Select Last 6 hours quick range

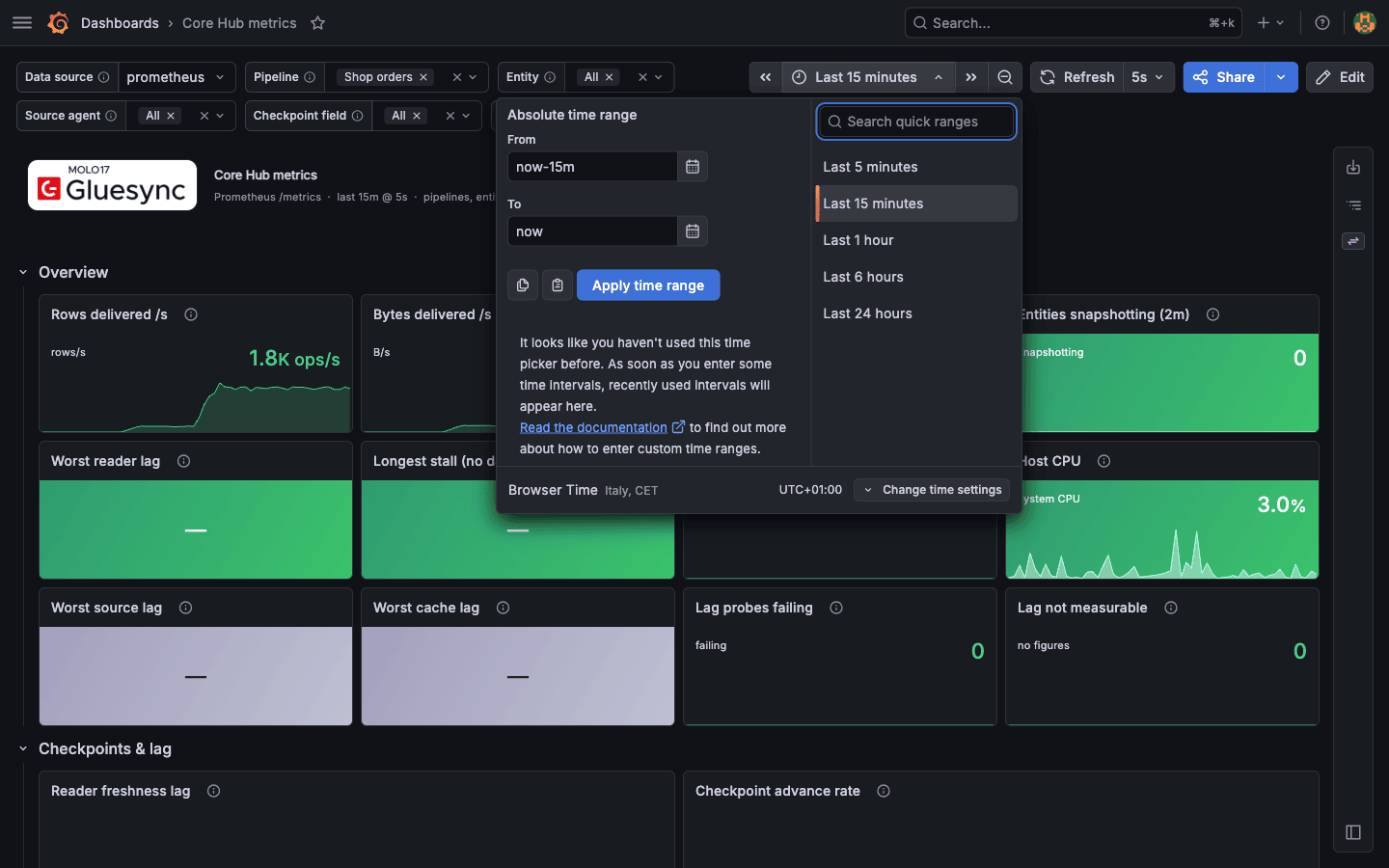click(x=916, y=277)
